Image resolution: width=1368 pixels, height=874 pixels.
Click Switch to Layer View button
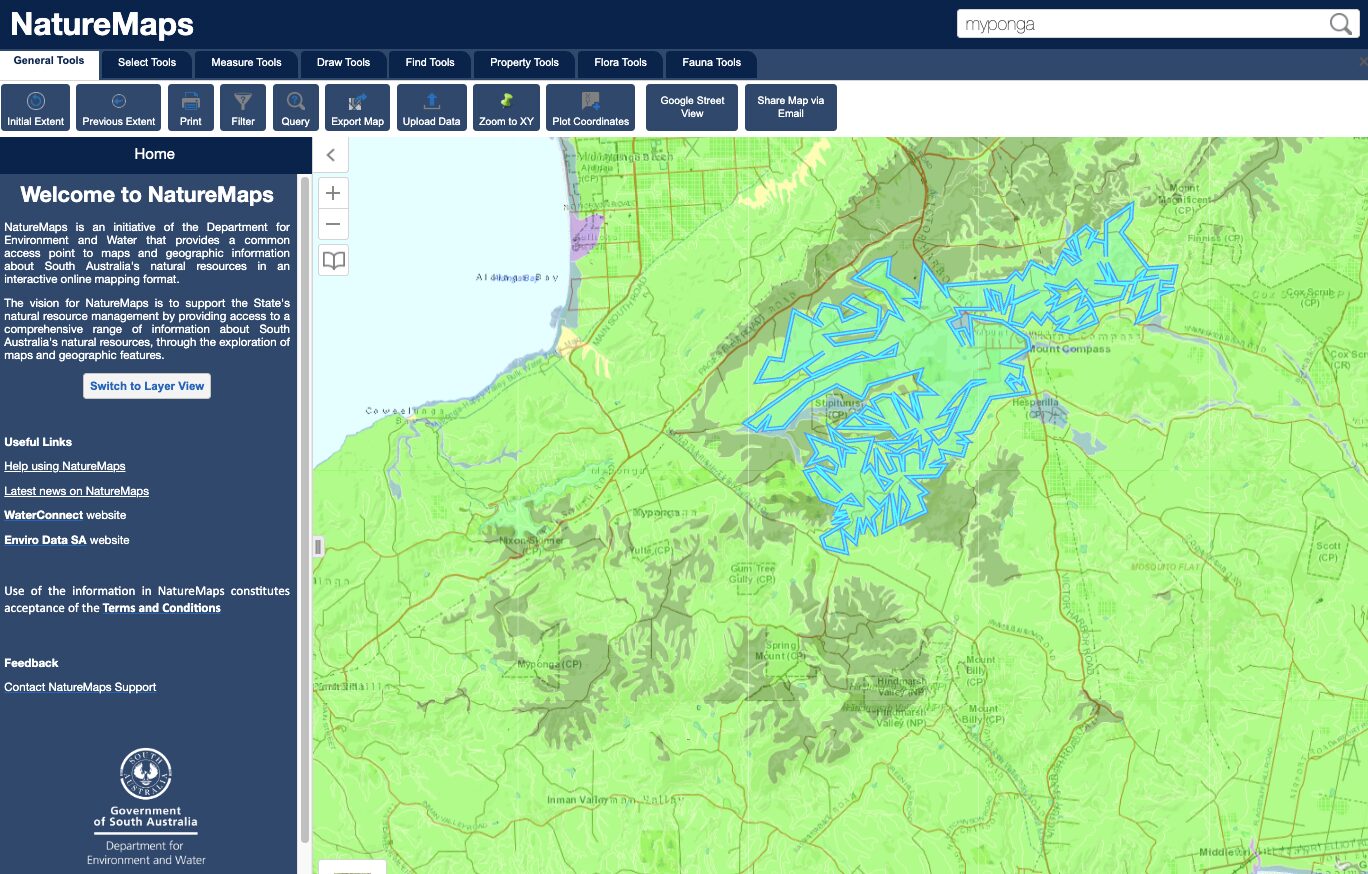click(147, 386)
